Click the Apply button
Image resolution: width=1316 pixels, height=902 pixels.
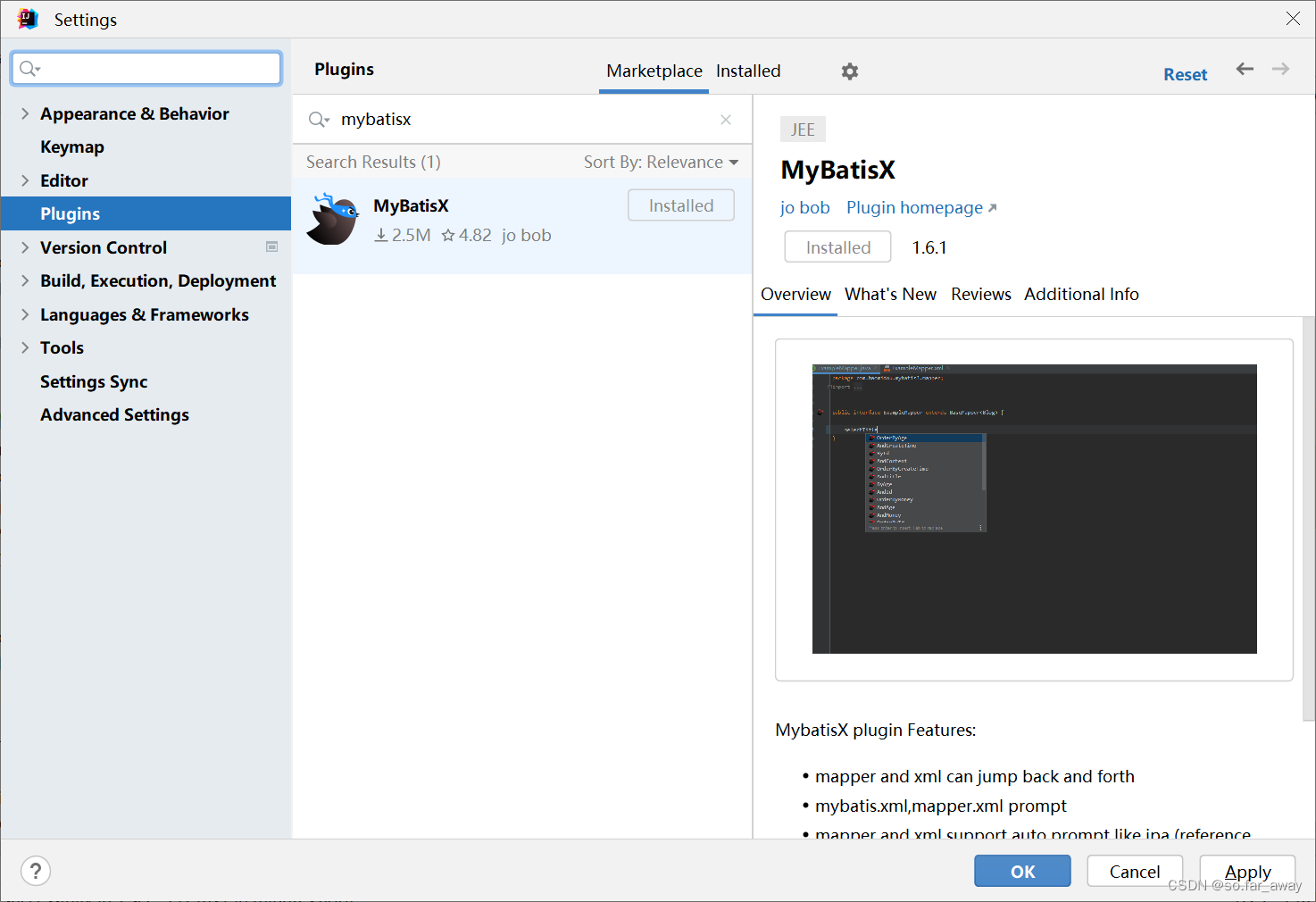coord(1247,871)
